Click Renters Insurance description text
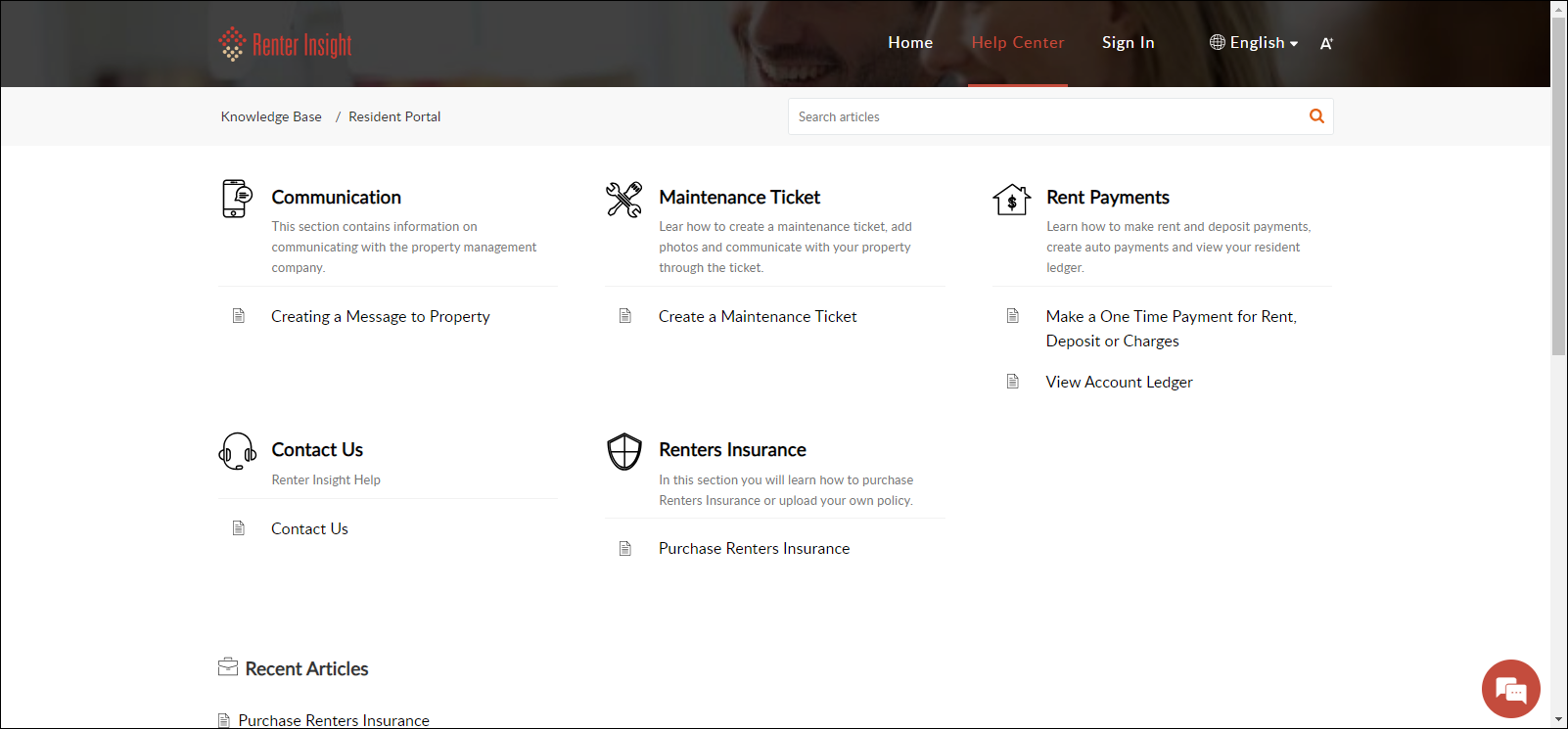This screenshot has width=1568, height=729. [786, 490]
